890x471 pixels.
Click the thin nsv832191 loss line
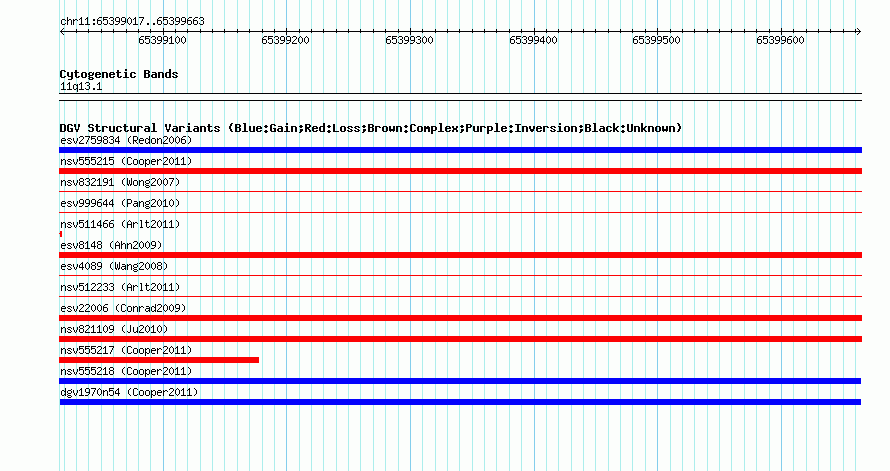point(460,192)
